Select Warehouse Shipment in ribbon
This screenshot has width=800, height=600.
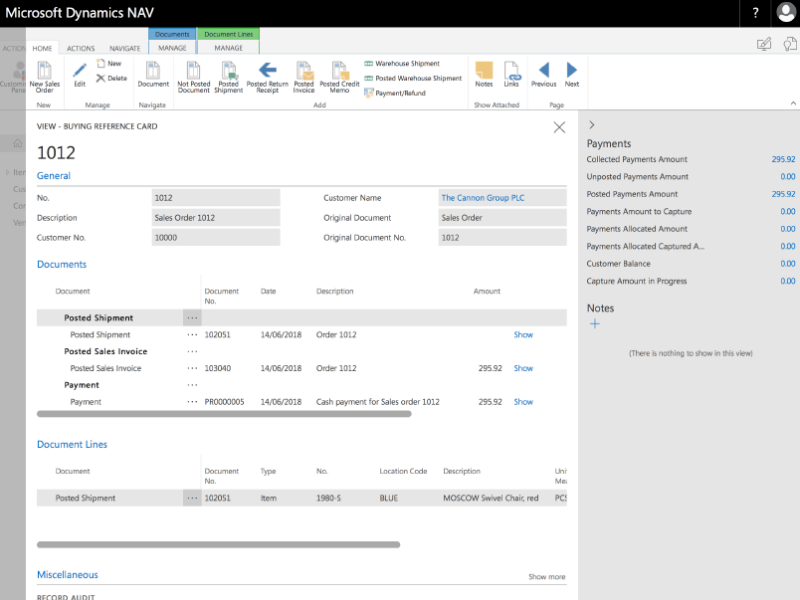coord(402,63)
